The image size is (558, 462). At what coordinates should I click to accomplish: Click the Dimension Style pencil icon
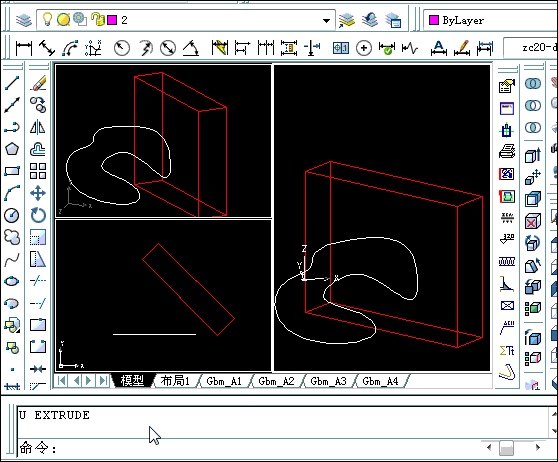[x=462, y=48]
